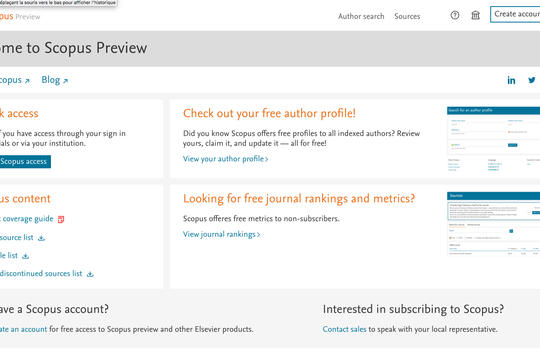This screenshot has width=540, height=360.
Task: Click the Contact sales link
Action: point(344,329)
